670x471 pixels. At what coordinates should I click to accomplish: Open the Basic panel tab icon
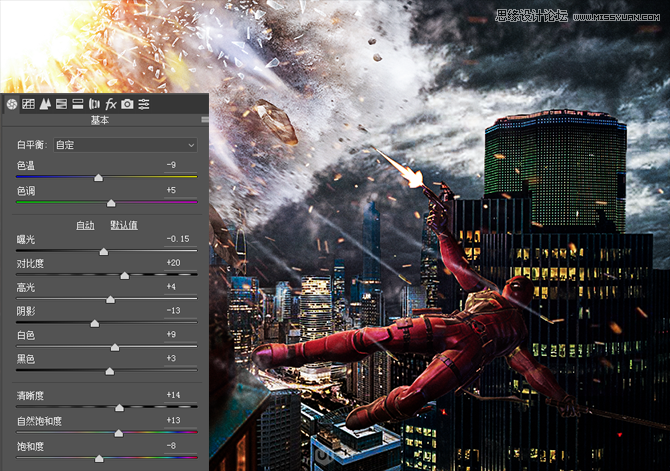[12, 104]
